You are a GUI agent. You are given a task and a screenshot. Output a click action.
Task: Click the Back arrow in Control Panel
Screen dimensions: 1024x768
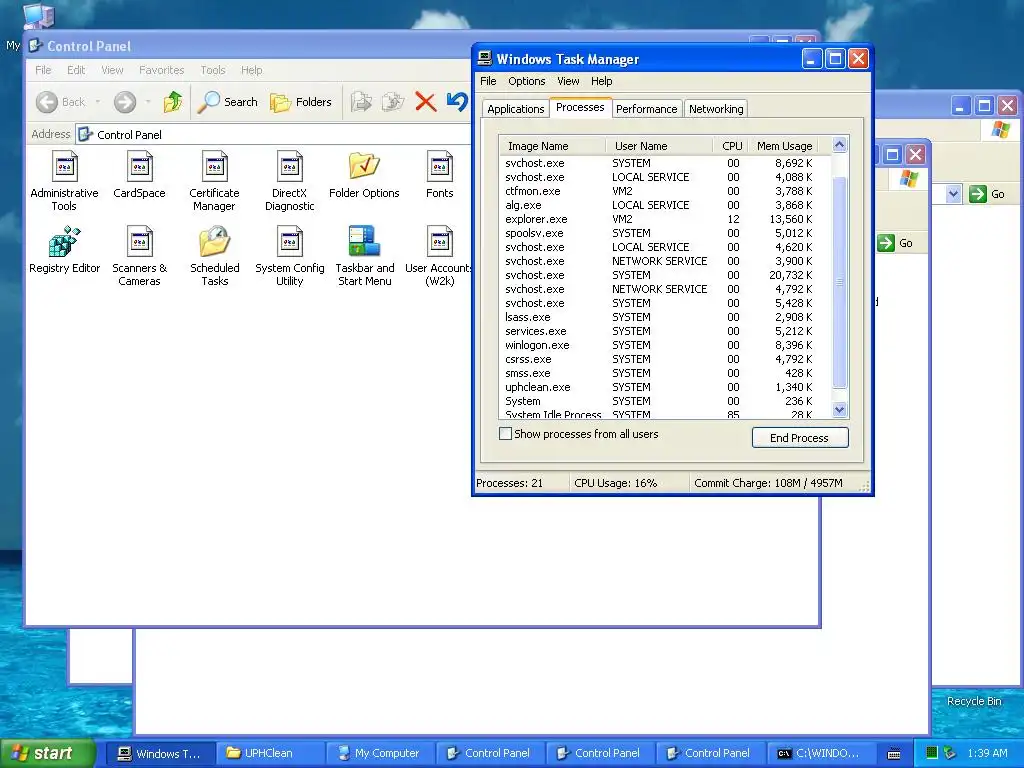47,102
